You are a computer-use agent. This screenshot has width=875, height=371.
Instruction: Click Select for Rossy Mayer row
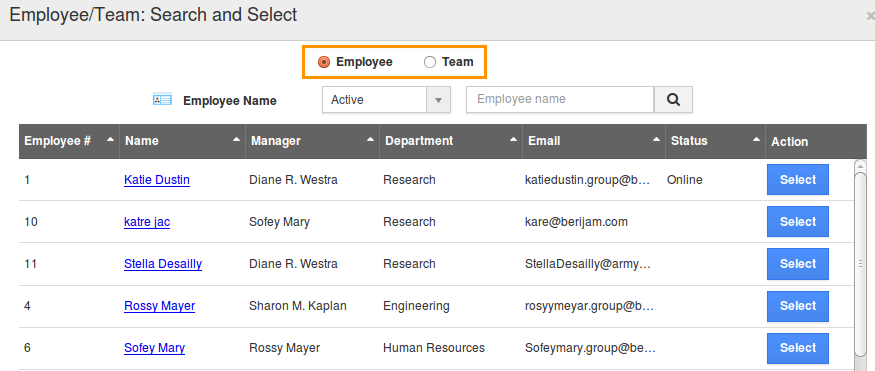pyautogui.click(x=798, y=306)
